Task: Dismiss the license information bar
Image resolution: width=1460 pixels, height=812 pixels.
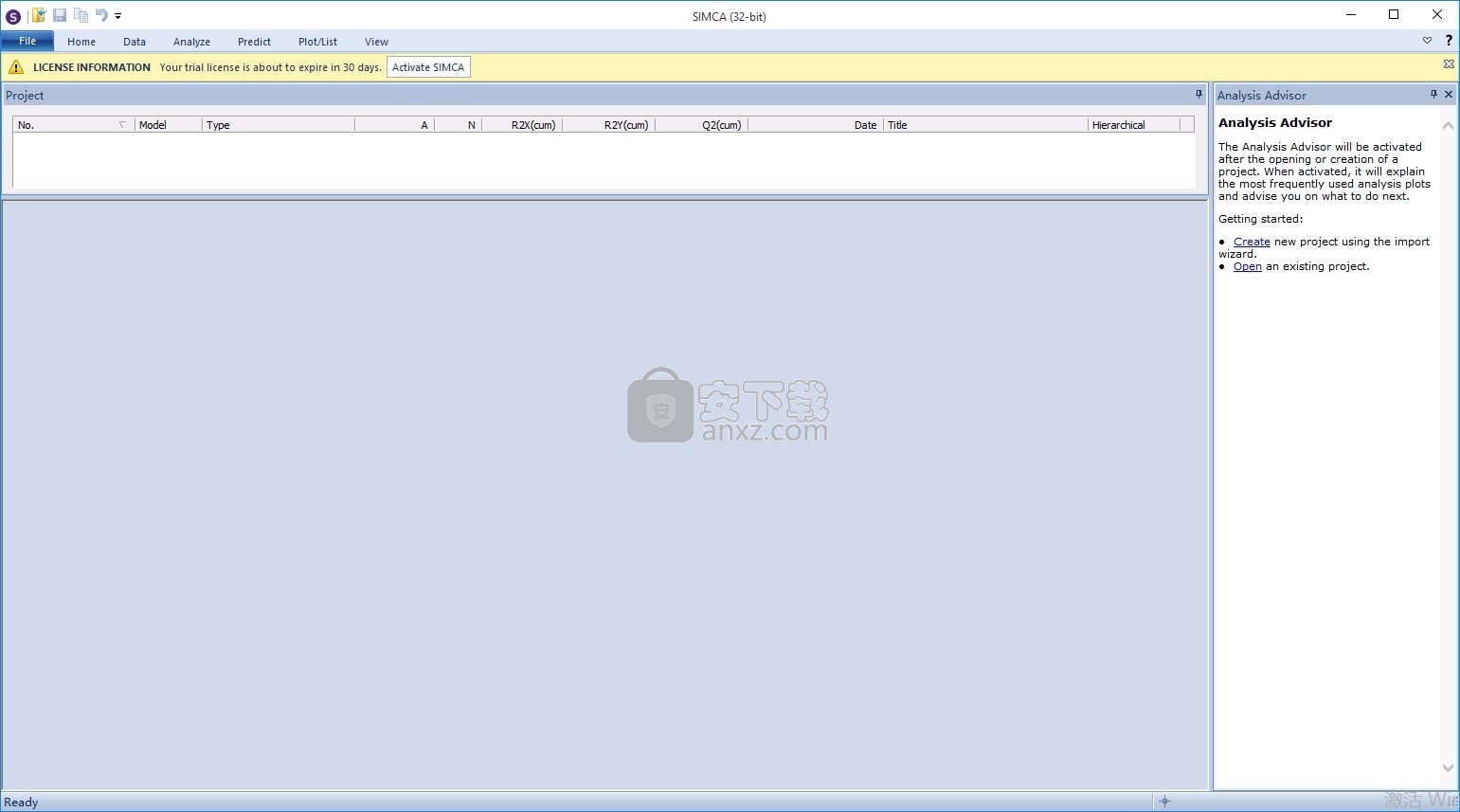Action: pyautogui.click(x=1449, y=64)
